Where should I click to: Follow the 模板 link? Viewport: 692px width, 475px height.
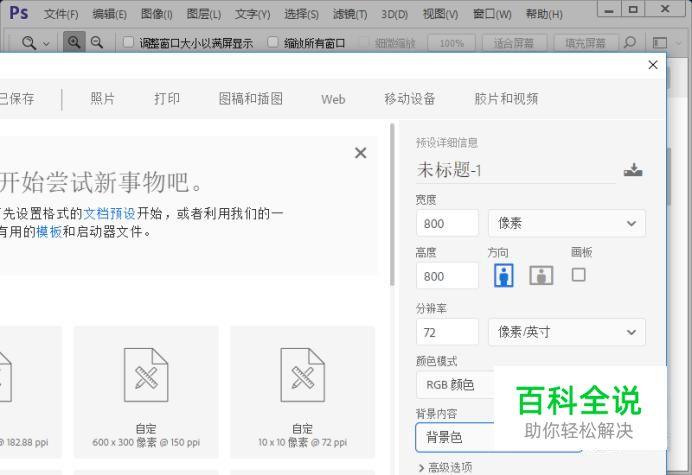click(49, 231)
